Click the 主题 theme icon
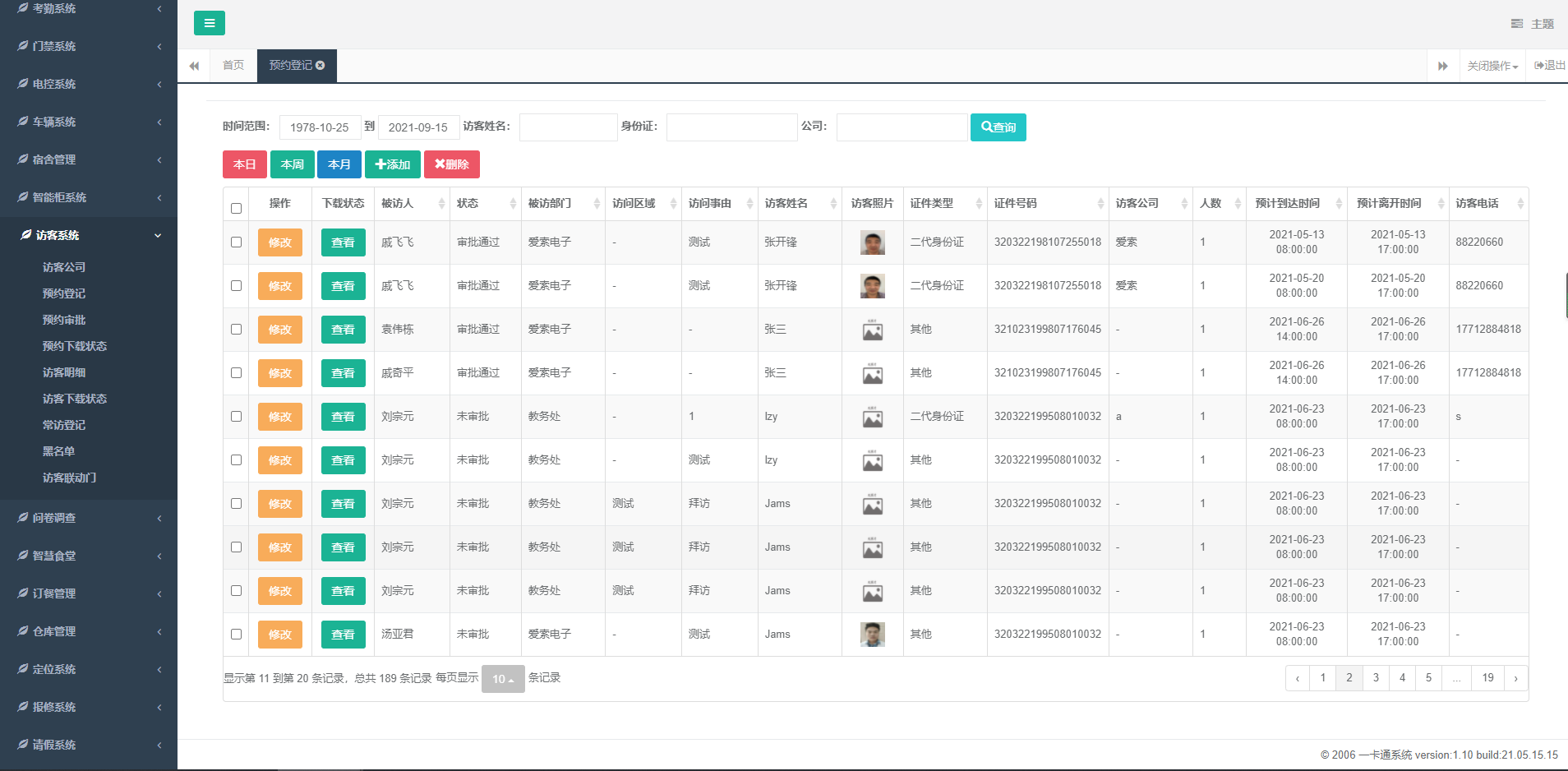Viewport: 1568px width, 771px height. [x=1516, y=24]
